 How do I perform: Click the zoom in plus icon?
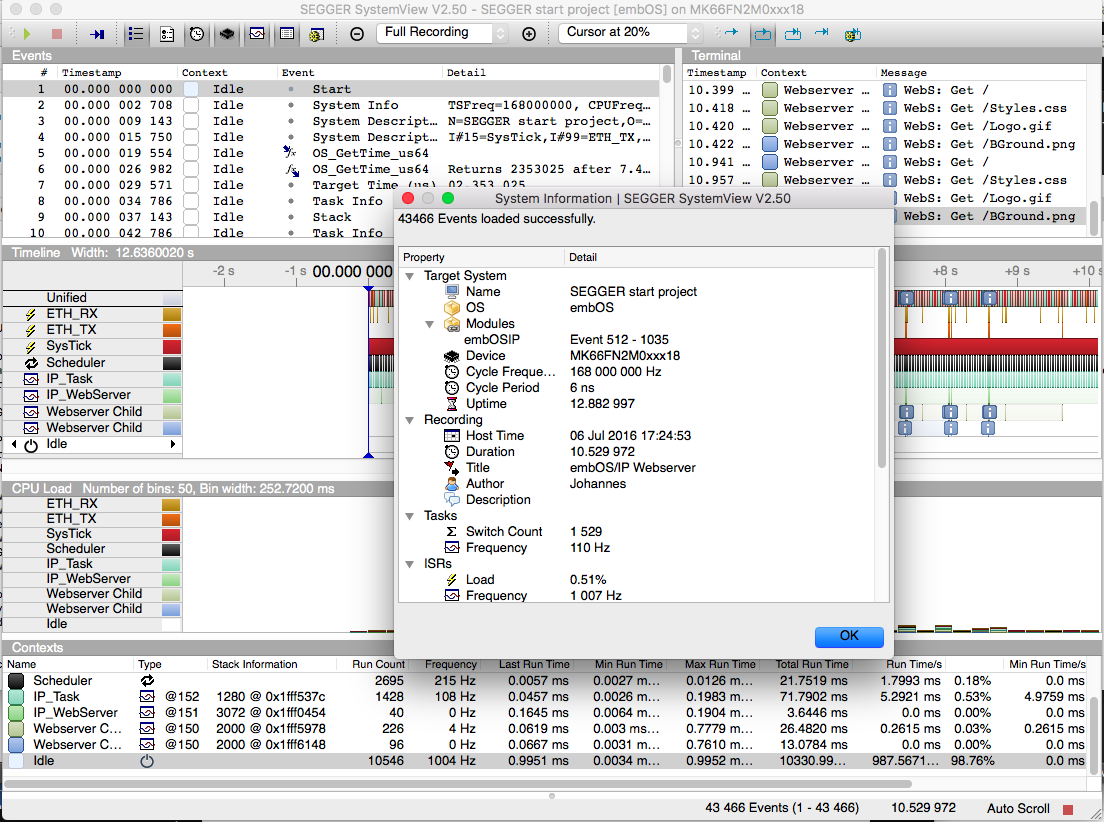[529, 34]
